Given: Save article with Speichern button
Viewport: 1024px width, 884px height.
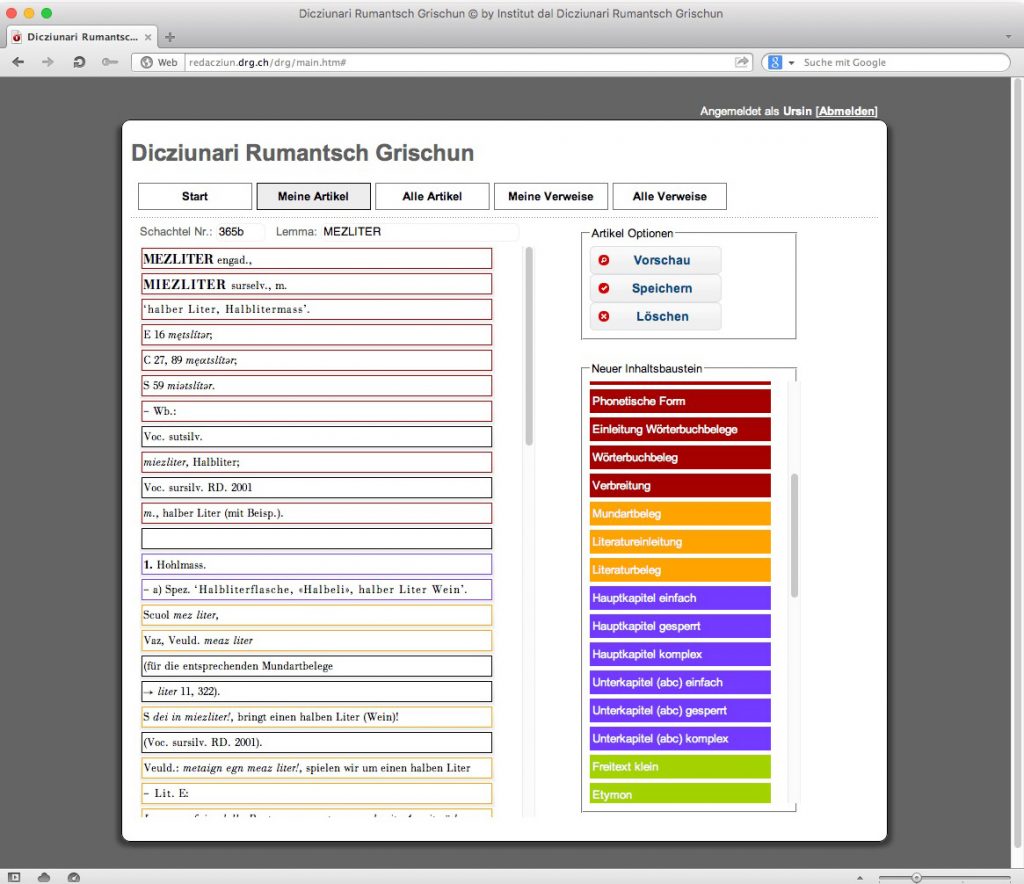Looking at the screenshot, I should pos(656,288).
